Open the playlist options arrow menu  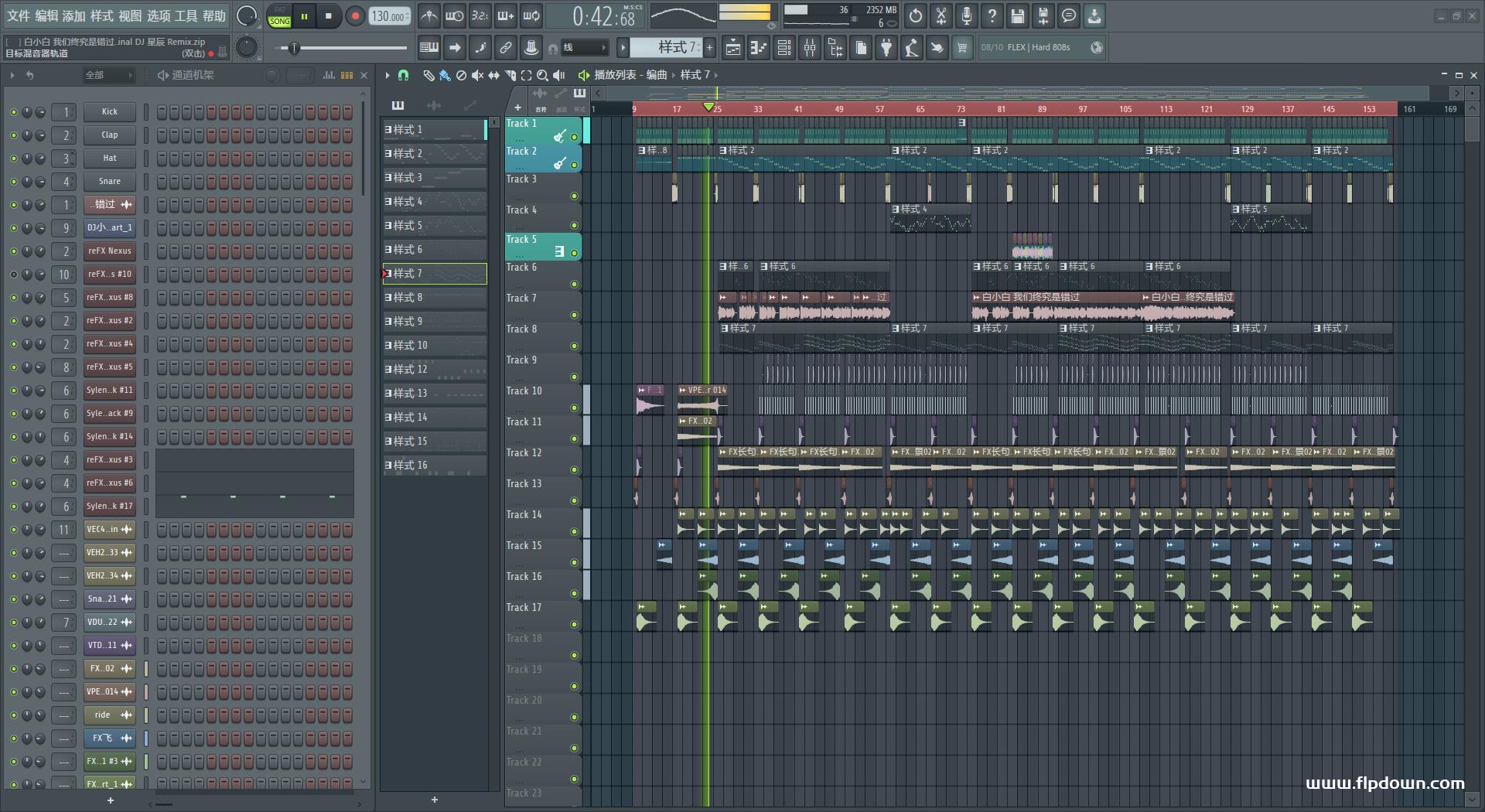[387, 75]
